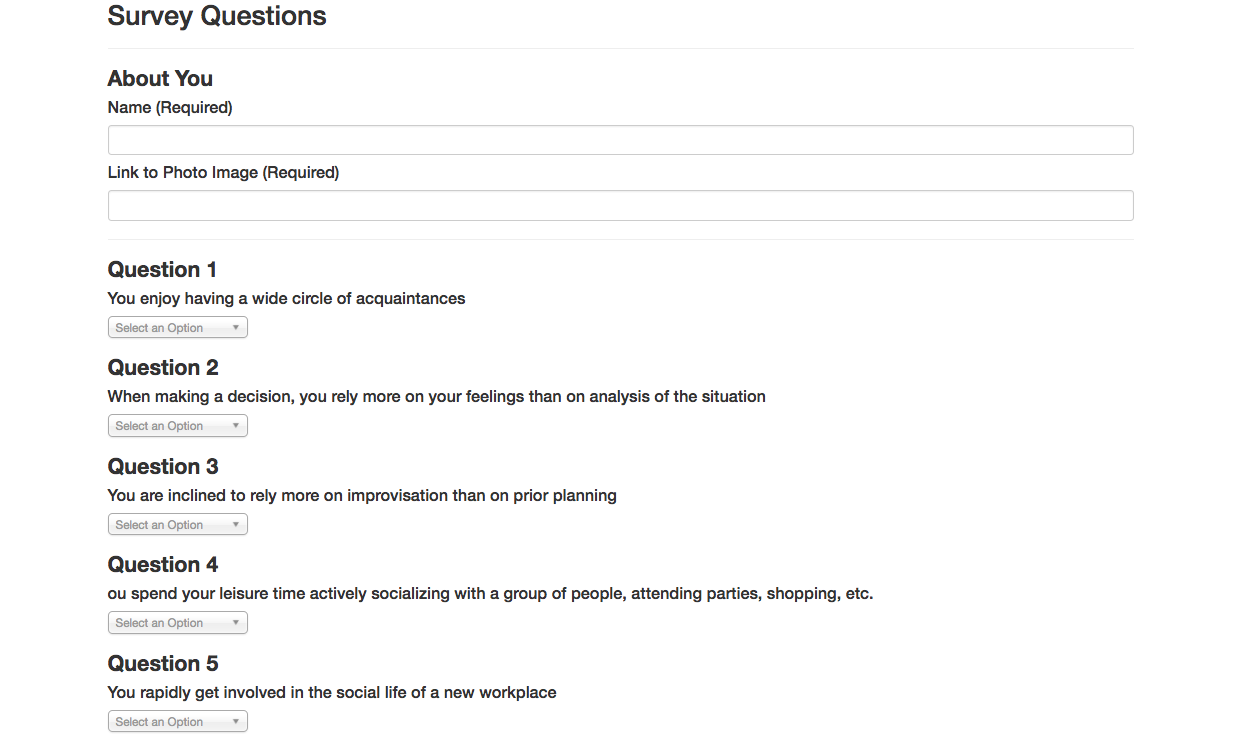Expand the Question 5 workplace answer dropdown
The height and width of the screenshot is (748, 1244).
point(178,721)
